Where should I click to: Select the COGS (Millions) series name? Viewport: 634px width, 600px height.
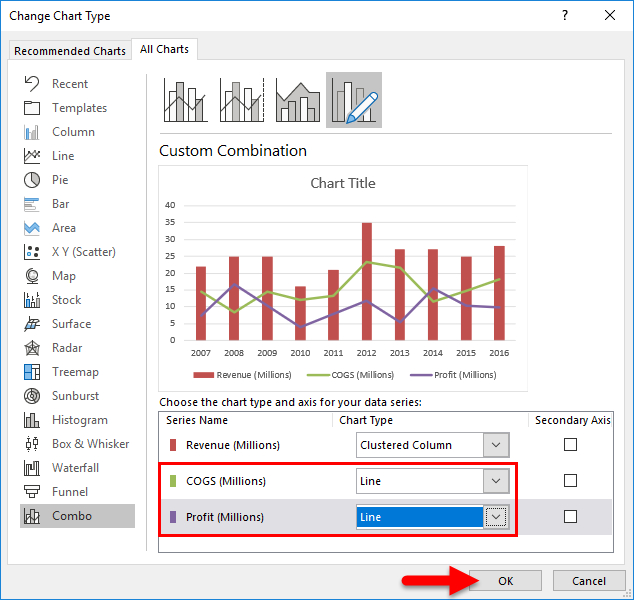(x=226, y=481)
